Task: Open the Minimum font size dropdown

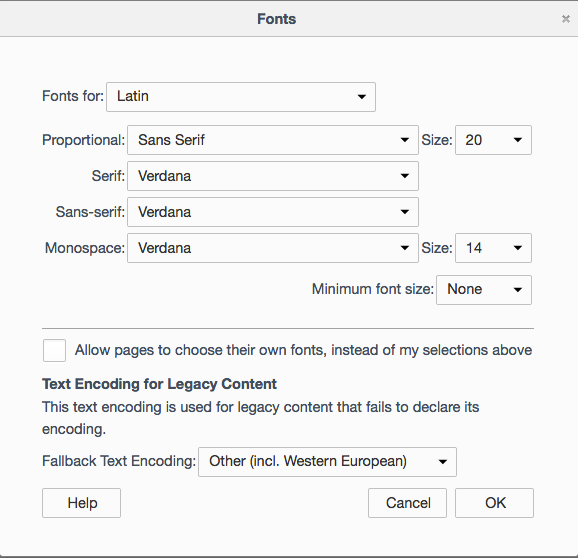Action: [484, 290]
